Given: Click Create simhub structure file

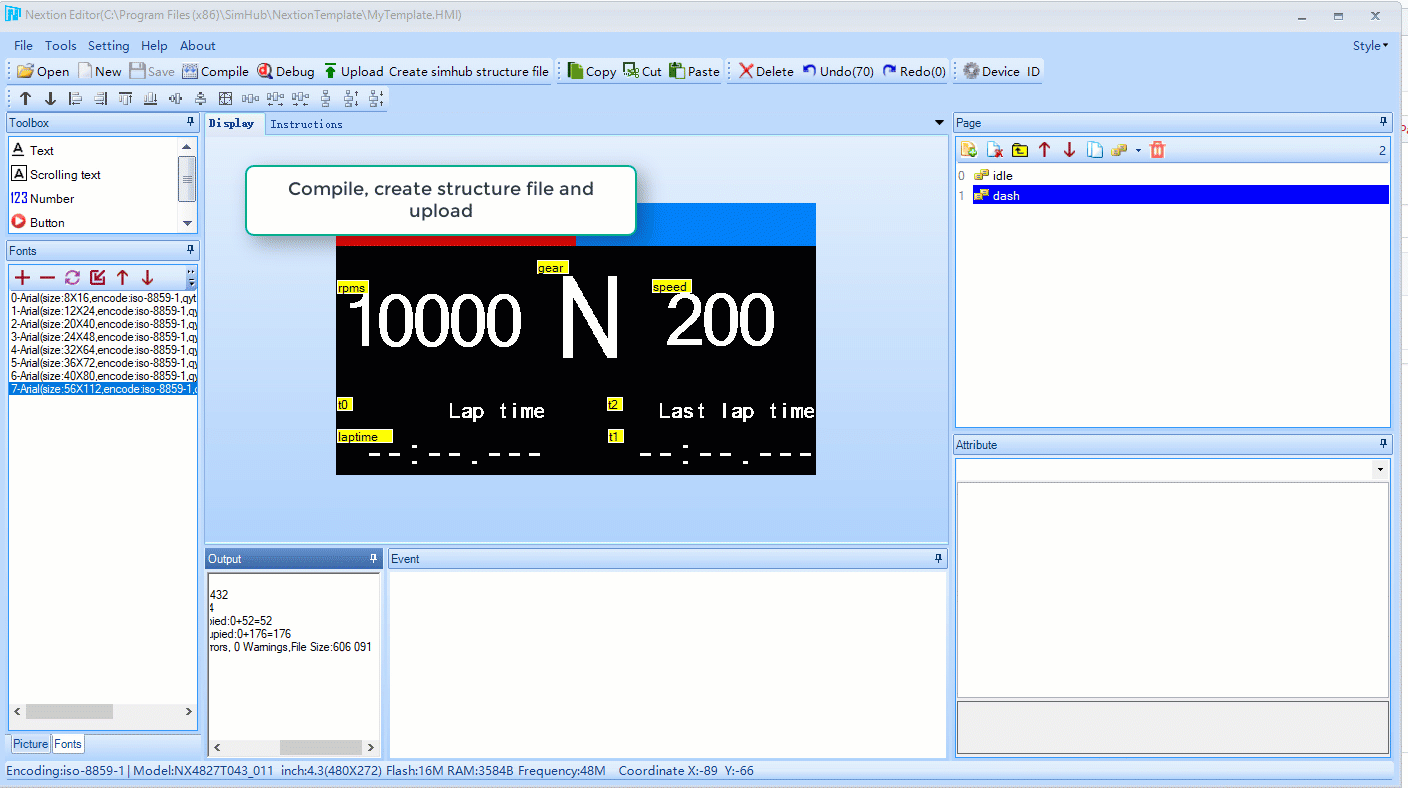Looking at the screenshot, I should point(466,71).
